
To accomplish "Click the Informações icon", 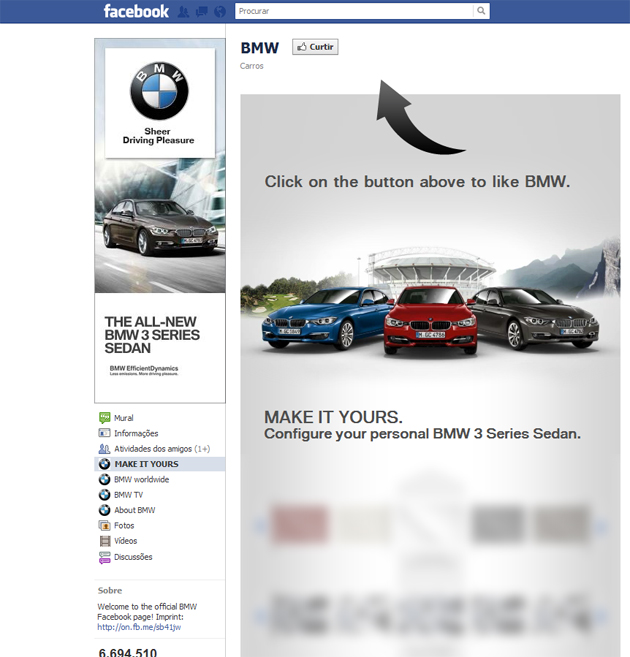I will (x=104, y=432).
